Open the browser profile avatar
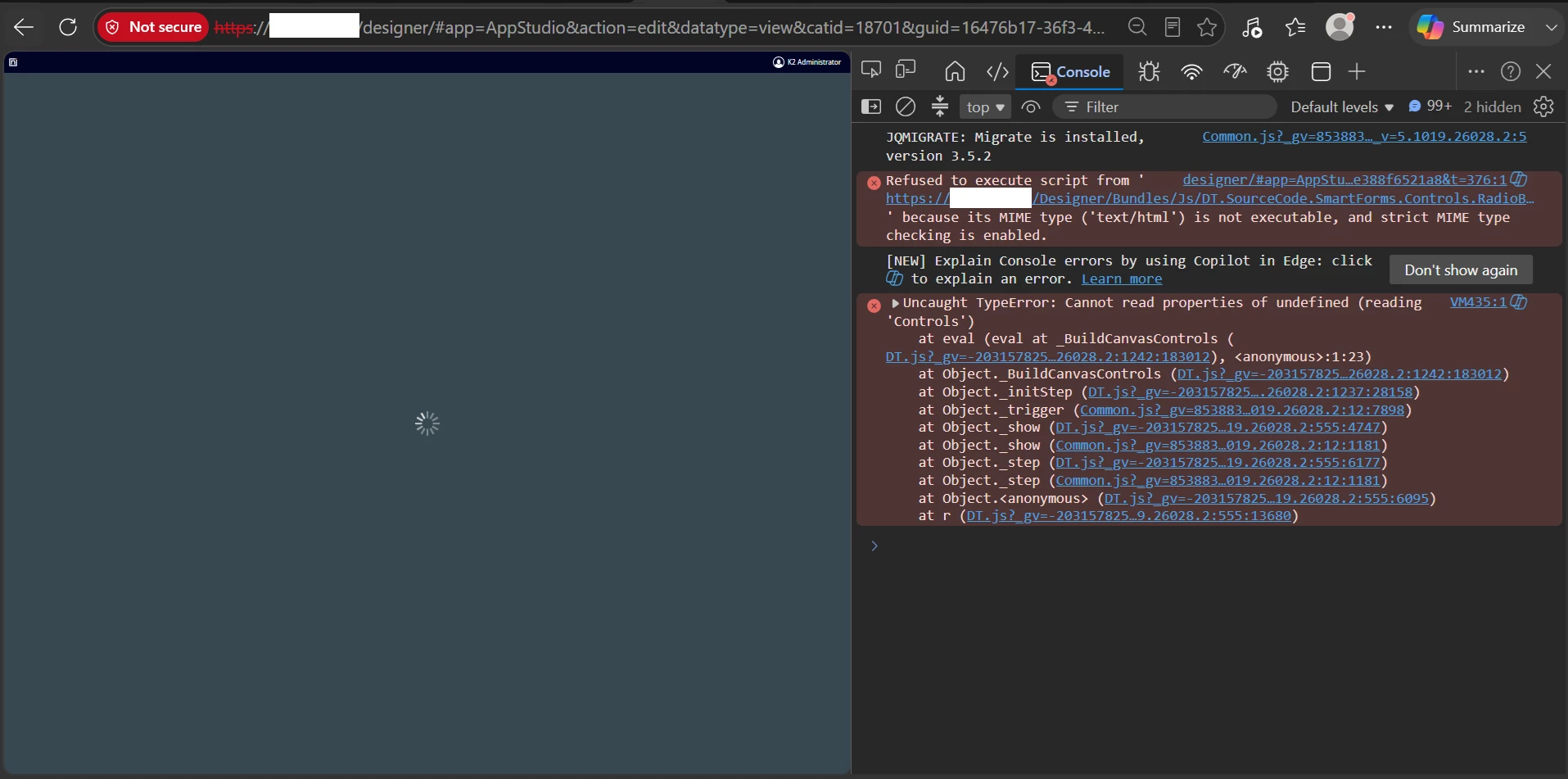 tap(1340, 27)
